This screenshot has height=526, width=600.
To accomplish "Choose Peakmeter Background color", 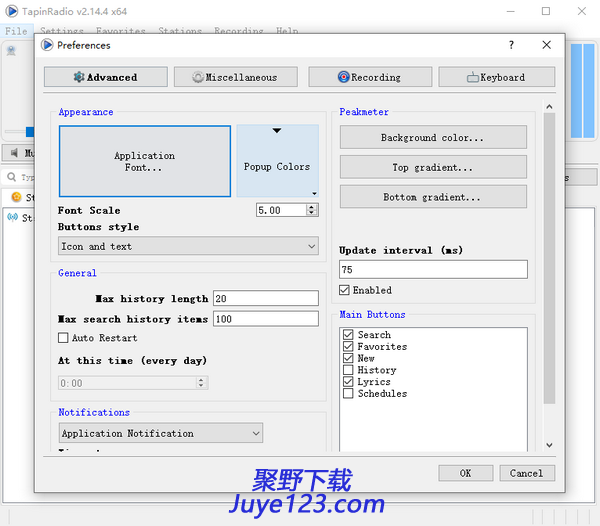I will [433, 137].
